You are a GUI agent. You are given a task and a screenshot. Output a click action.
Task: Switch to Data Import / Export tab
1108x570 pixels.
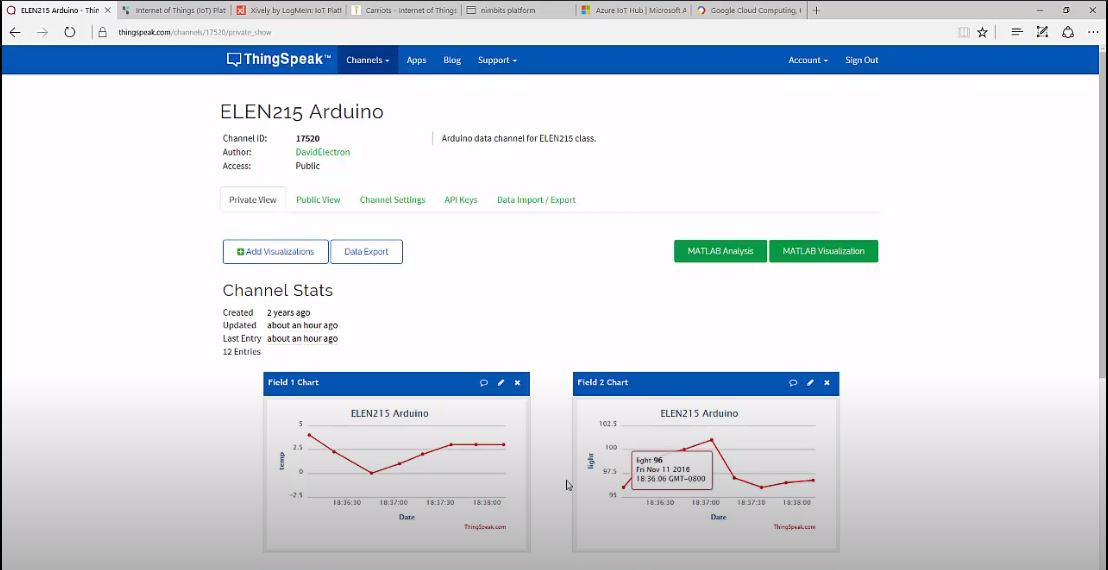[536, 200]
